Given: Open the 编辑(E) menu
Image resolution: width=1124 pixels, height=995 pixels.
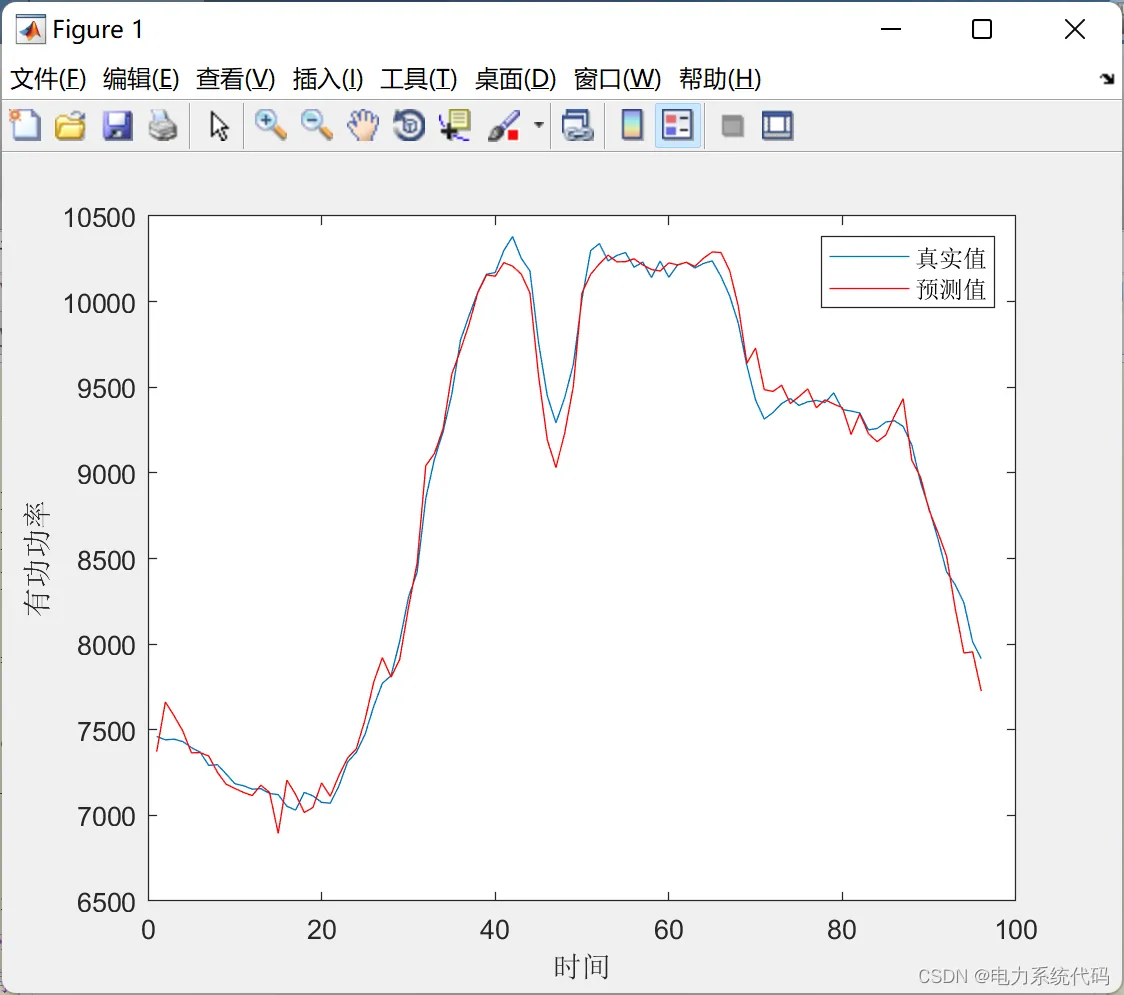Looking at the screenshot, I should click(x=141, y=79).
